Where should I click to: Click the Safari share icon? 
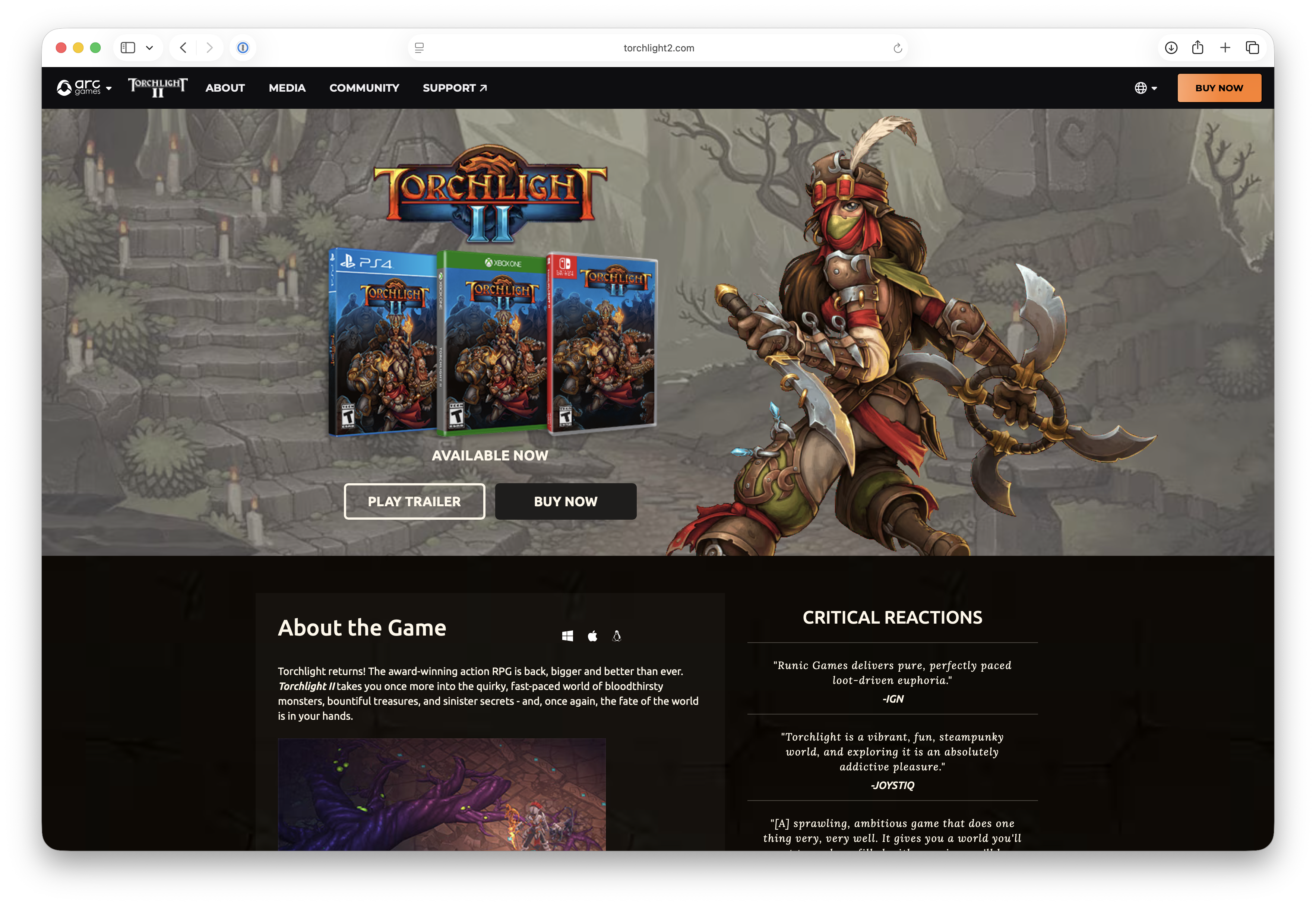click(1198, 48)
